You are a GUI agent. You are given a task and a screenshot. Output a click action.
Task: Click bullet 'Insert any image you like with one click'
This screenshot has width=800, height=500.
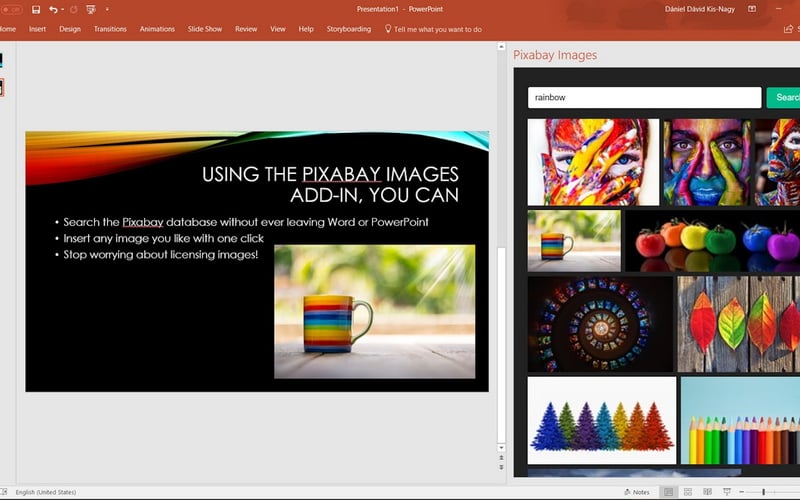163,238
